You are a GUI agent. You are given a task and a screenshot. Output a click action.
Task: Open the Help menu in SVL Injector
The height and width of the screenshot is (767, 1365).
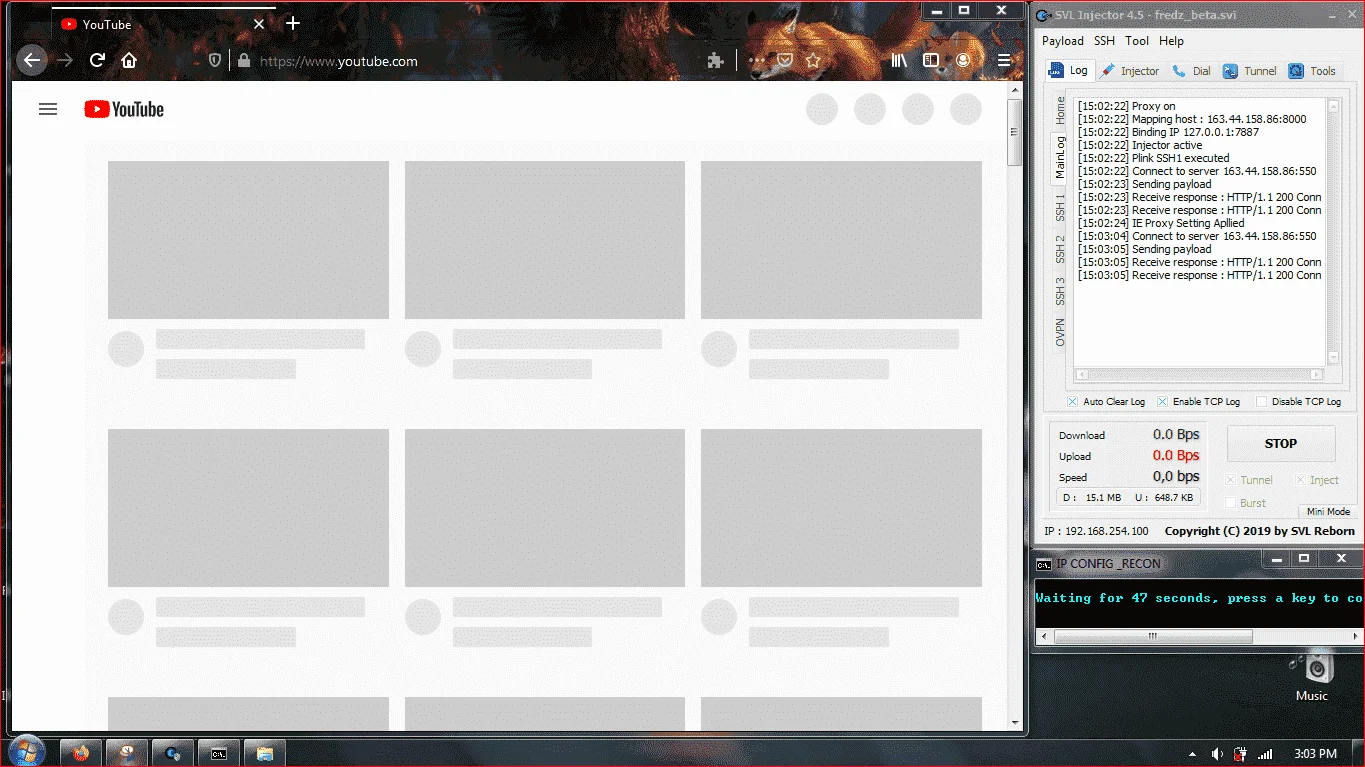pos(1171,41)
